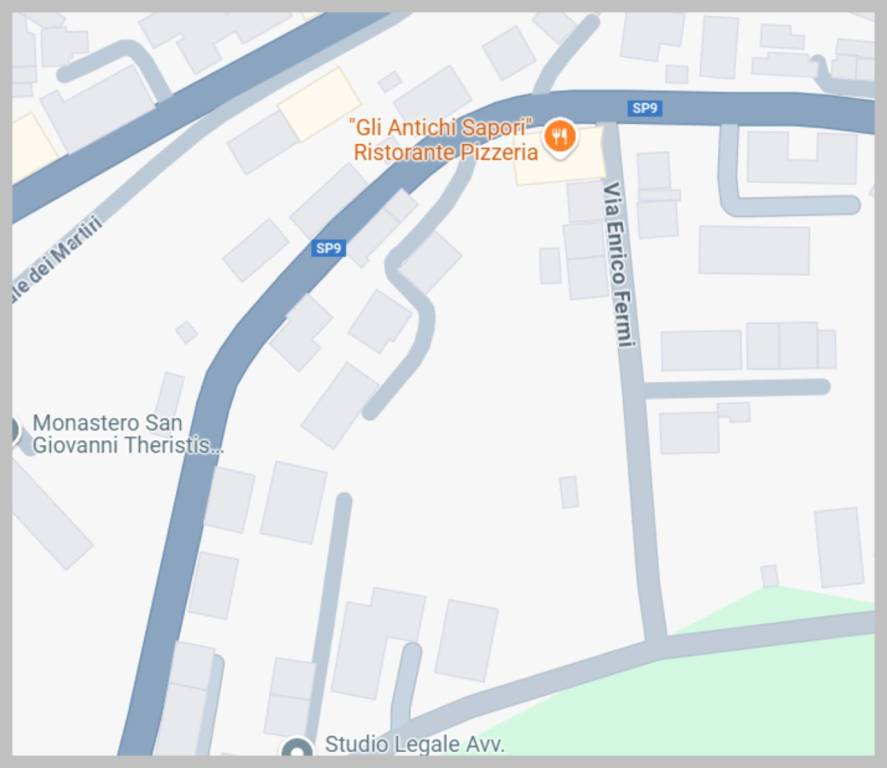887x768 pixels.
Task: Open the Gli Antichi Sapori Ristorante Pizzeria label
Action: point(444,140)
